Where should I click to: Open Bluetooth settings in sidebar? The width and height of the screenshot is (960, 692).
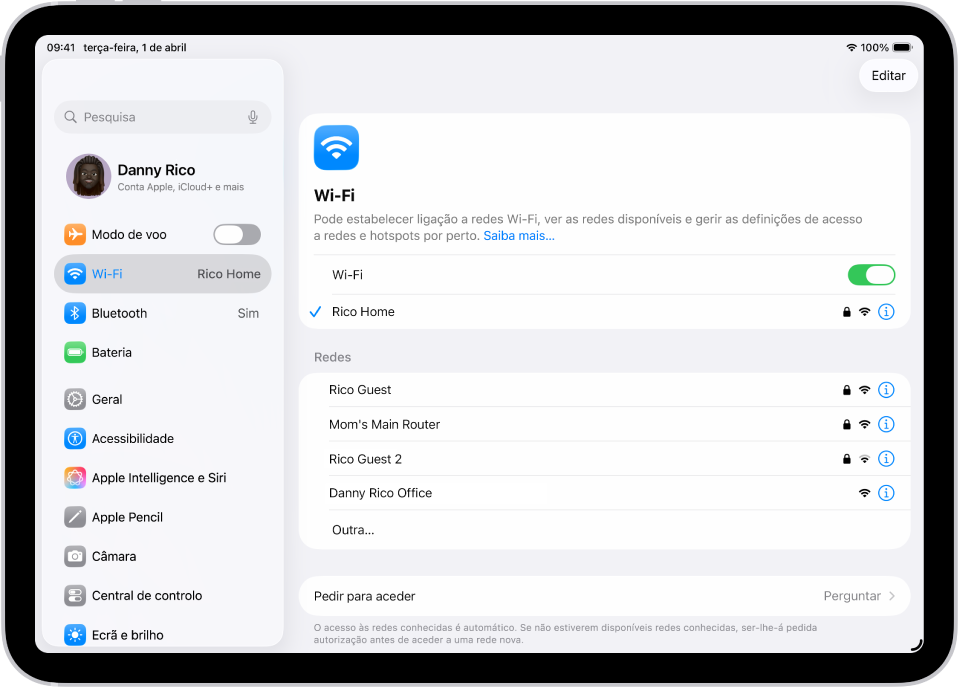click(163, 314)
